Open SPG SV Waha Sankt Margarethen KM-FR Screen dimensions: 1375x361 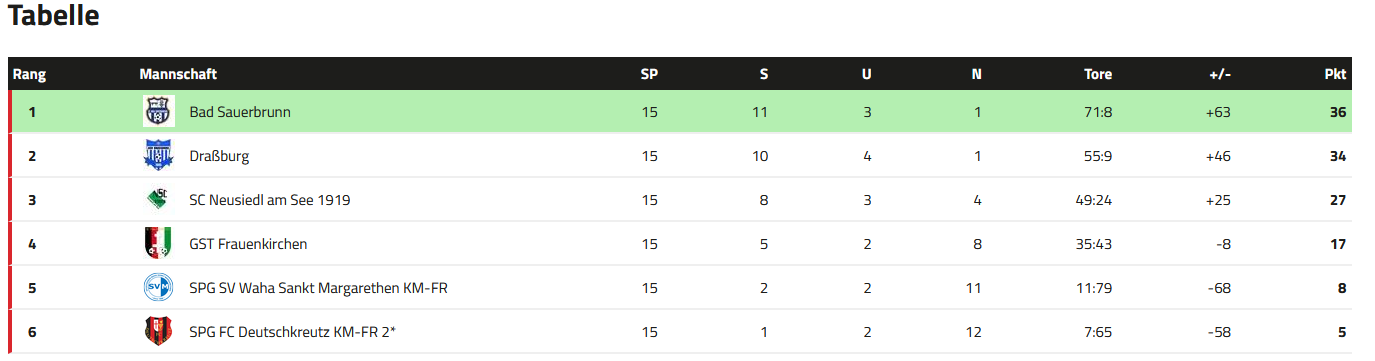click(318, 288)
